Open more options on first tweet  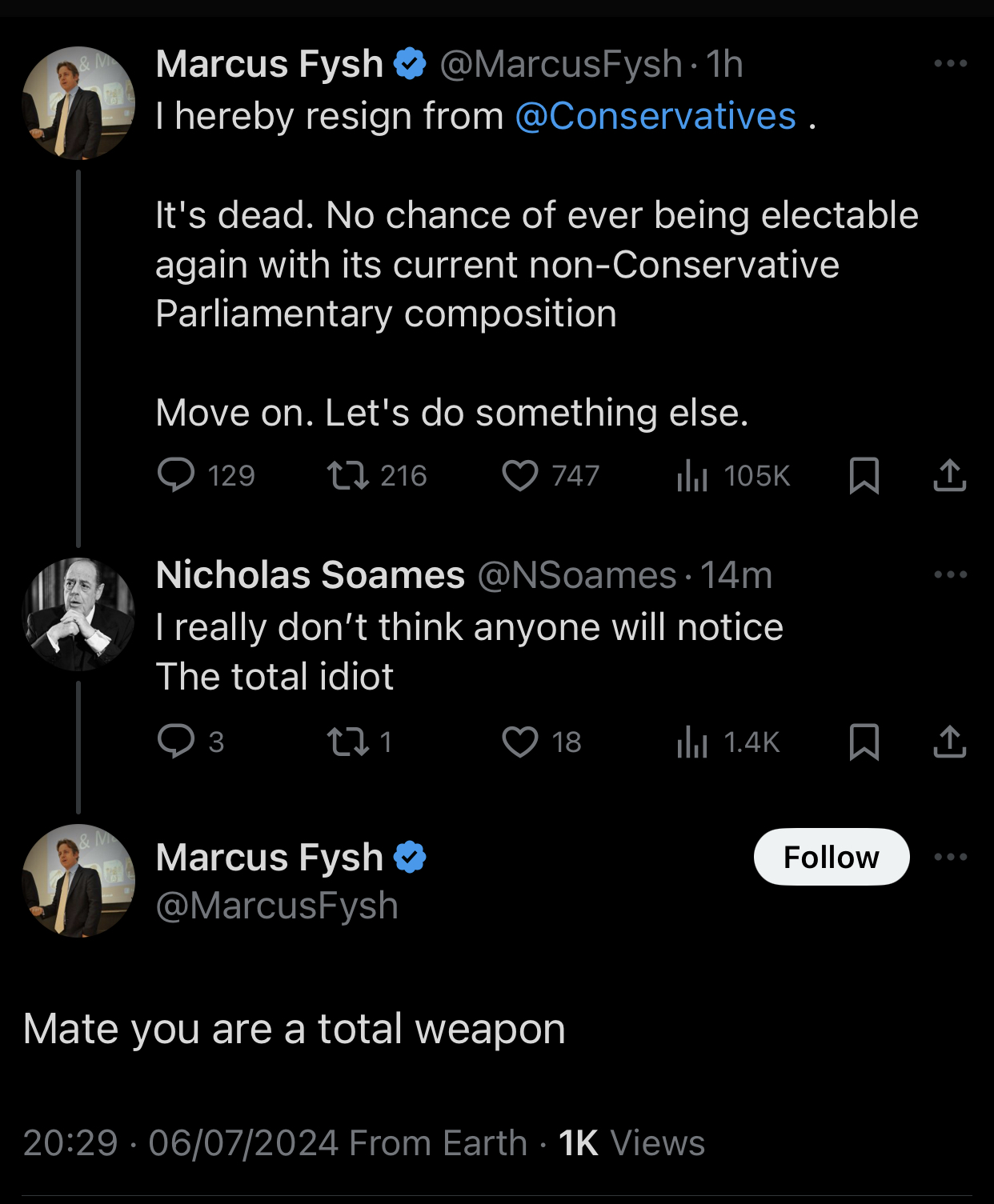pos(950,63)
